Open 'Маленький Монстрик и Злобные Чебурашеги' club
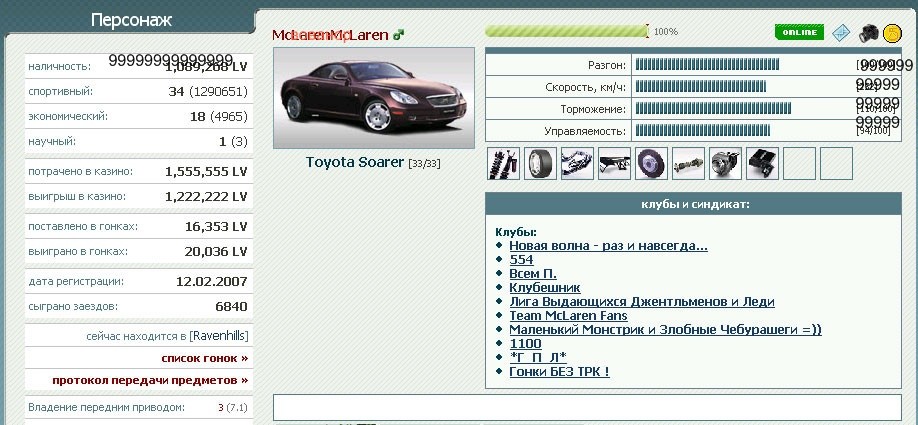 click(x=666, y=330)
